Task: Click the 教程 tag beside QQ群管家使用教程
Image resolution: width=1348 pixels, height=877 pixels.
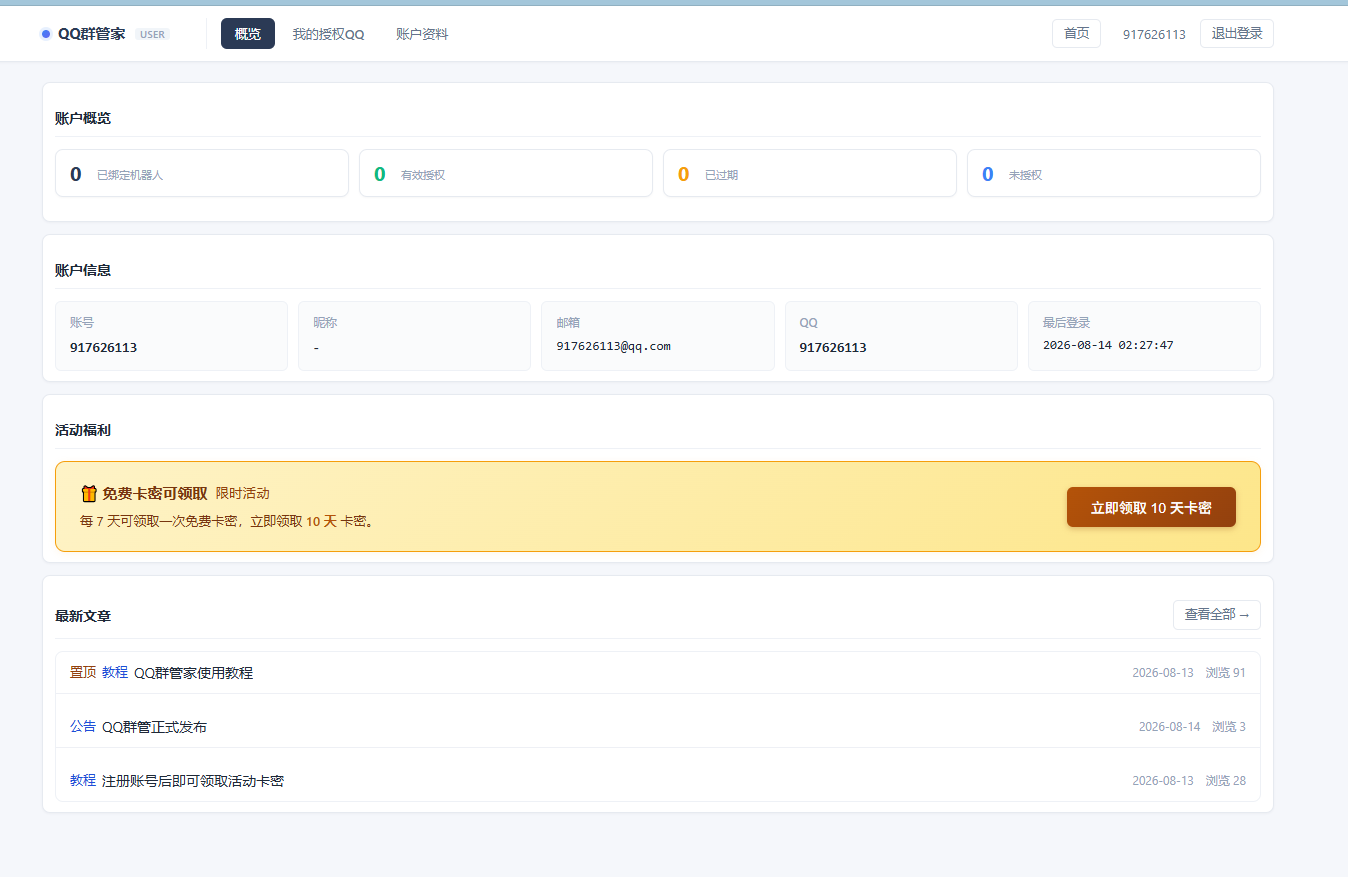Action: click(x=115, y=672)
